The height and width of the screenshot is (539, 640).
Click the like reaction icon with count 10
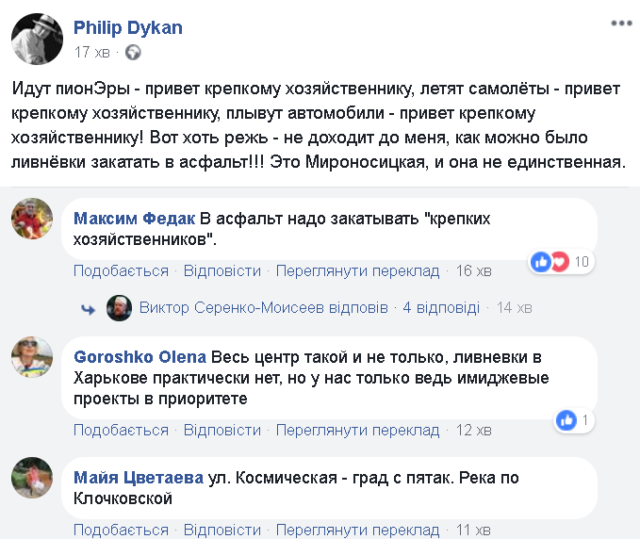tap(541, 262)
